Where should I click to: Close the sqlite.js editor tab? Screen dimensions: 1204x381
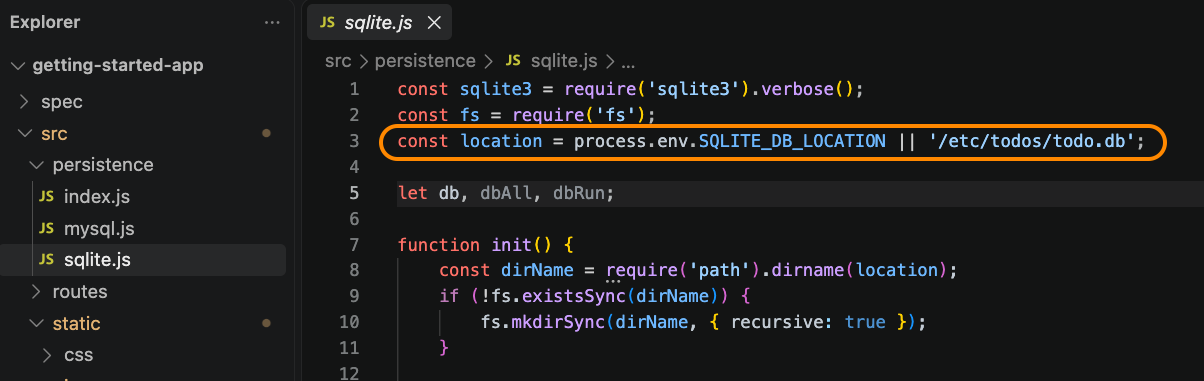pos(434,22)
